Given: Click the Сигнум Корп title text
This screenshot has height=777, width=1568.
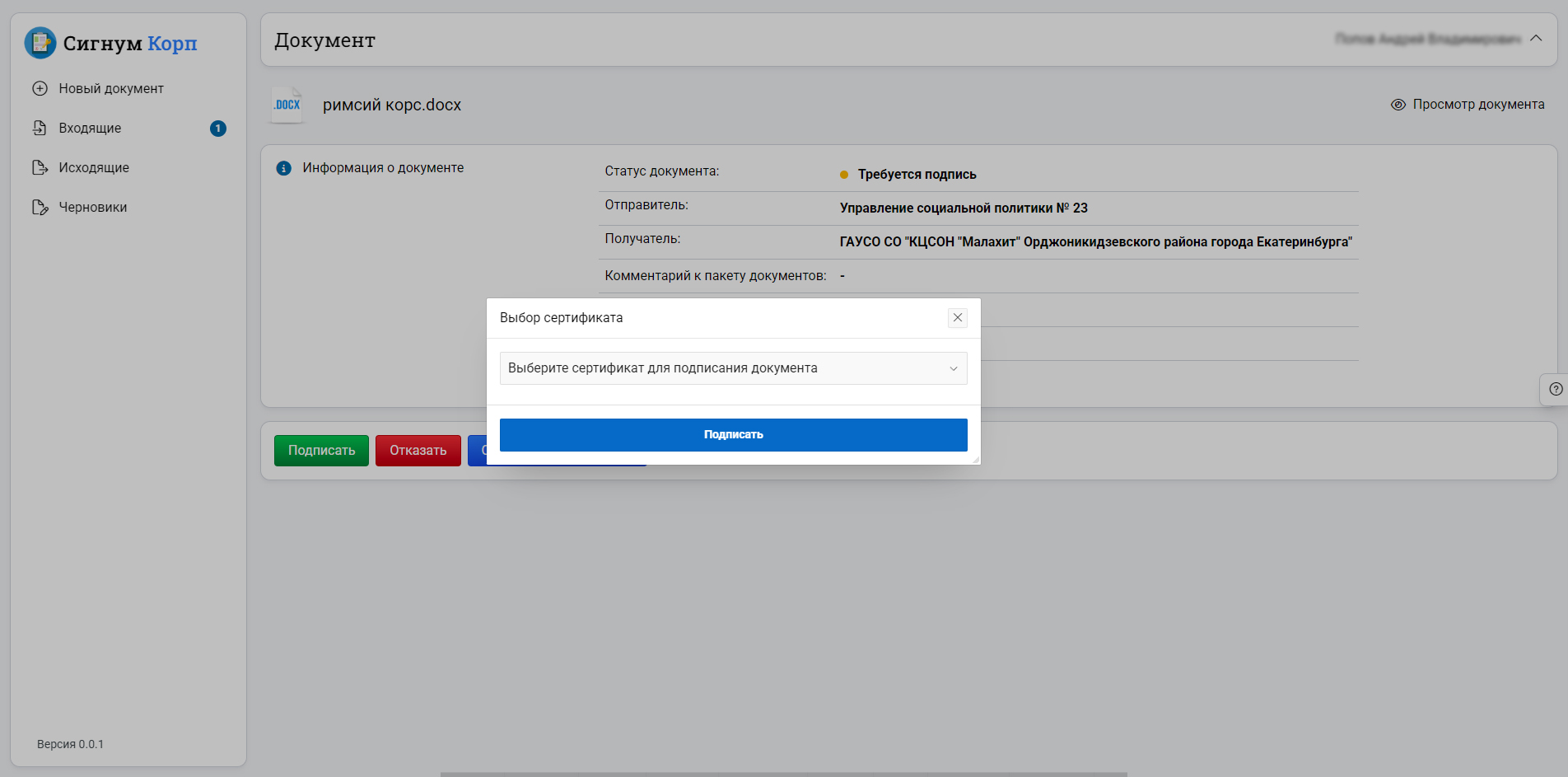Looking at the screenshot, I should click(130, 43).
